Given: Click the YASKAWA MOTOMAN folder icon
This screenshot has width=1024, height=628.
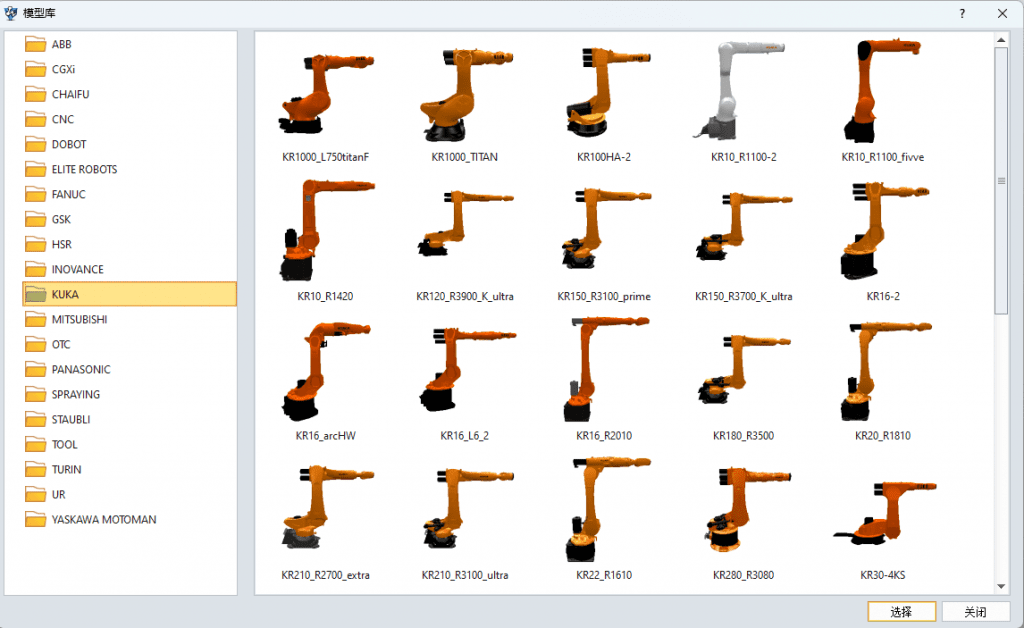Looking at the screenshot, I should pos(36,519).
